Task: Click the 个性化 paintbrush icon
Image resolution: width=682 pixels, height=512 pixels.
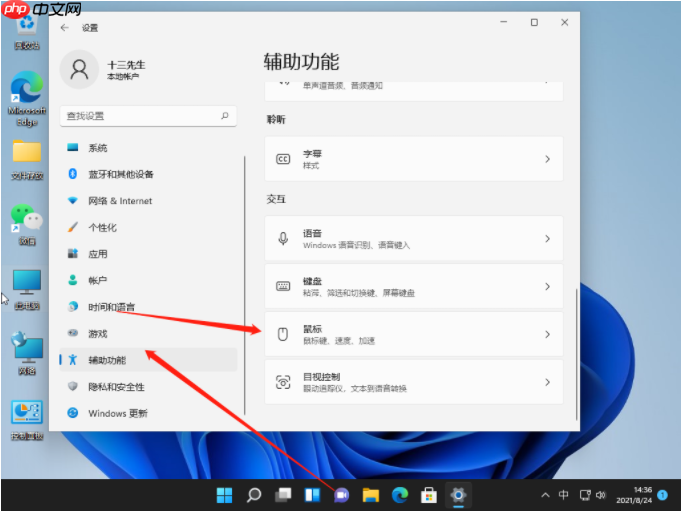Action: [x=73, y=227]
